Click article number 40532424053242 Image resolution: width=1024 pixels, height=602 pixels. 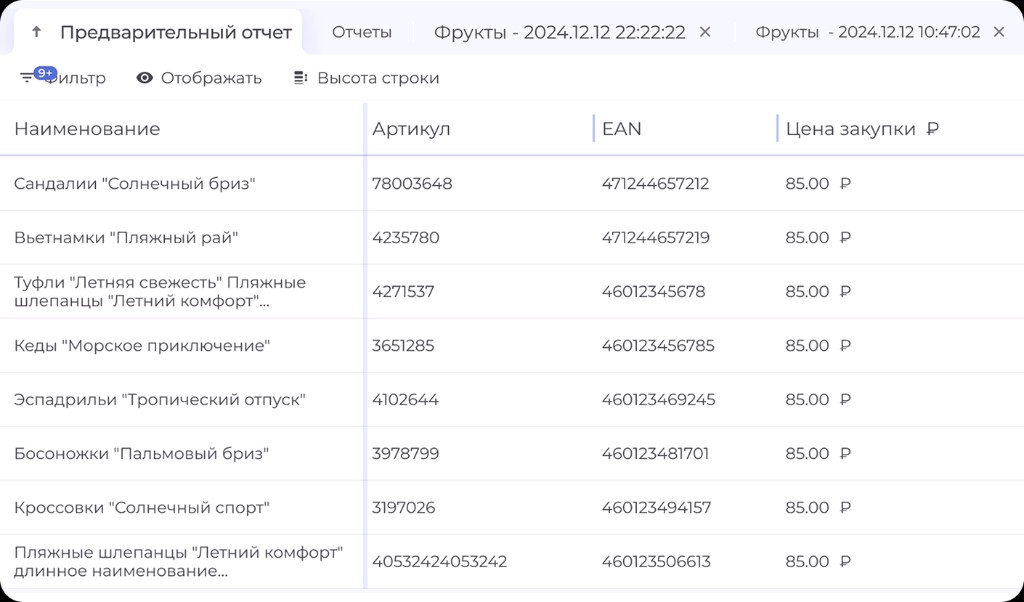pos(439,562)
